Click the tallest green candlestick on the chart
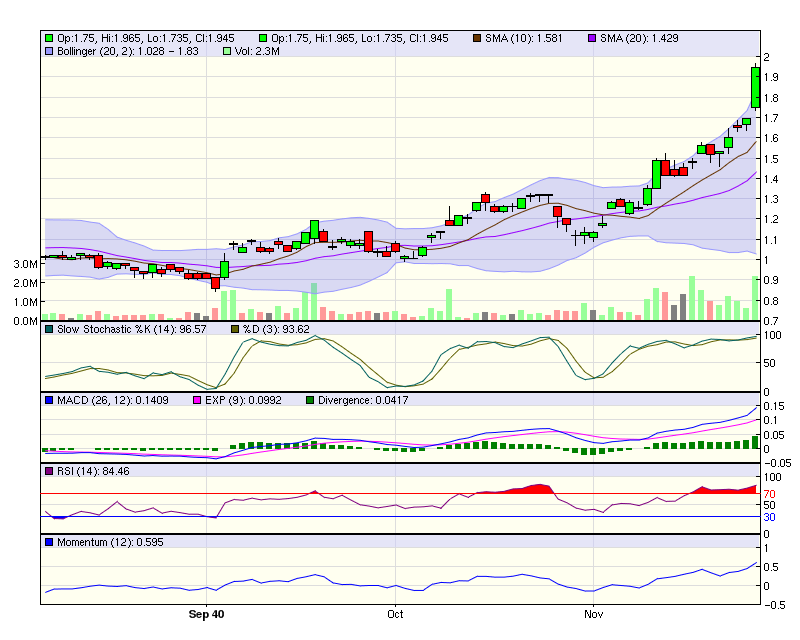This screenshot has height=640, width=800. (x=756, y=85)
